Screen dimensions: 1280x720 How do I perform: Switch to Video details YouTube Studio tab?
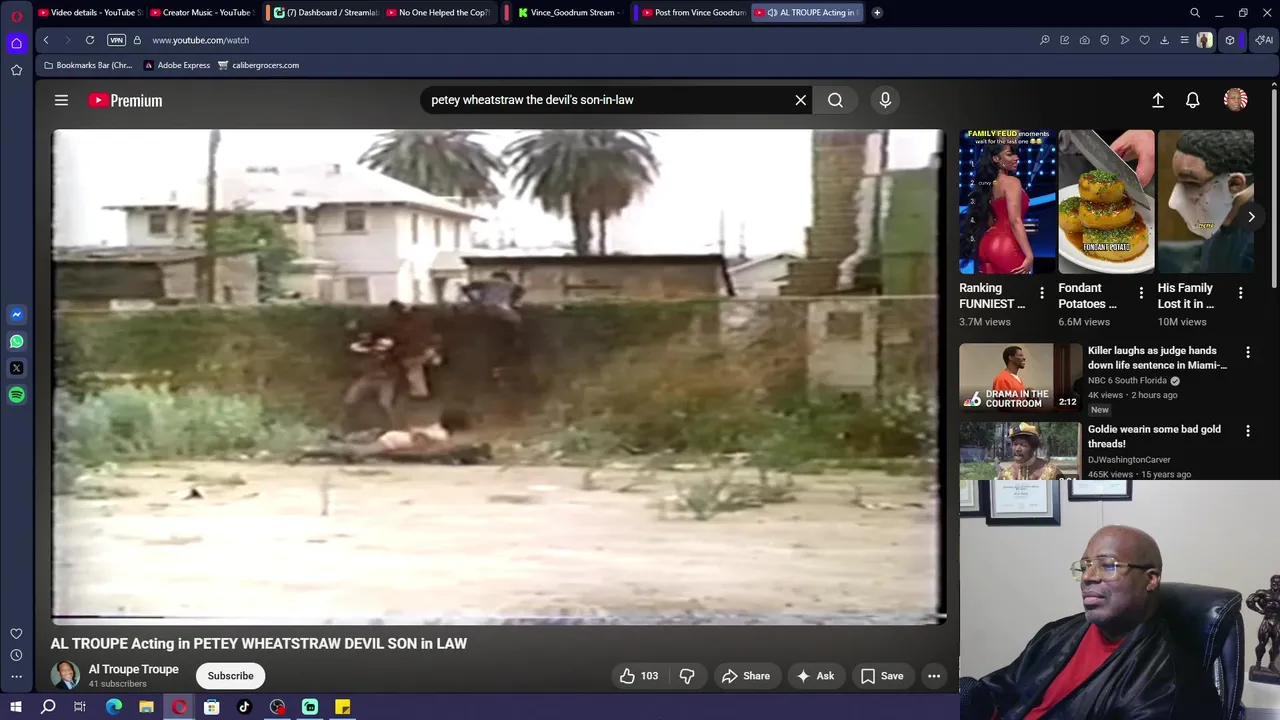coord(90,12)
